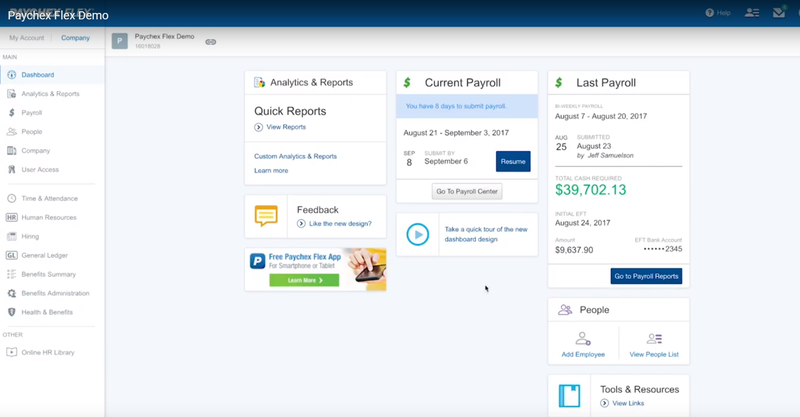
Task: Open Custom Analytics & Reports link
Action: point(295,156)
